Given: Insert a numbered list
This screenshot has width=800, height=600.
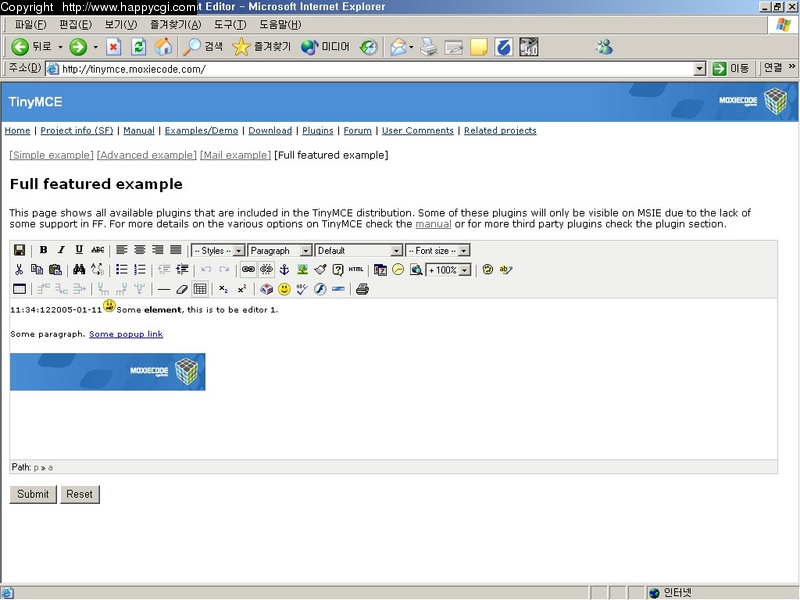Looking at the screenshot, I should (139, 269).
